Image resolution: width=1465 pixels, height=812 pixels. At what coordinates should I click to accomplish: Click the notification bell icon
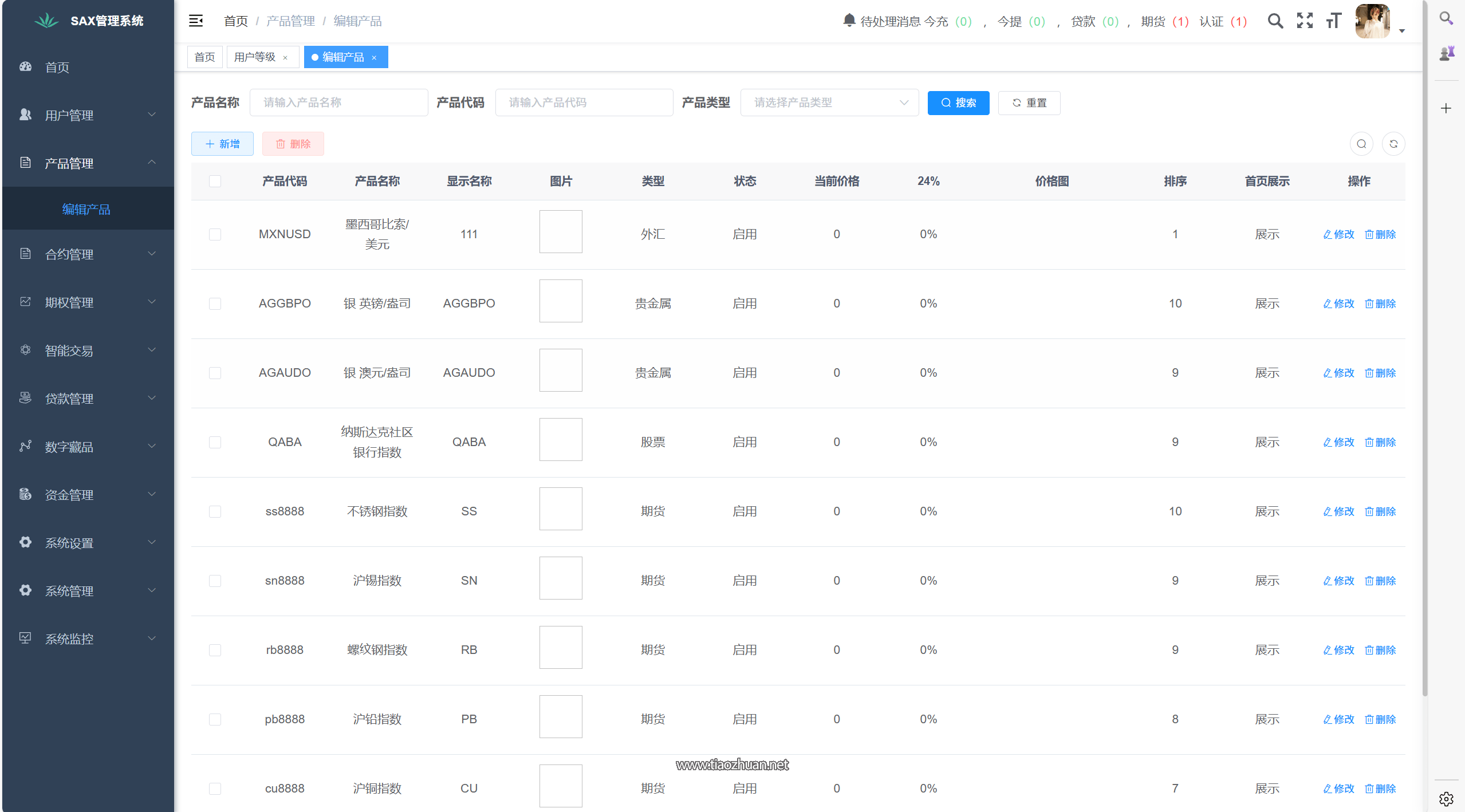point(849,21)
